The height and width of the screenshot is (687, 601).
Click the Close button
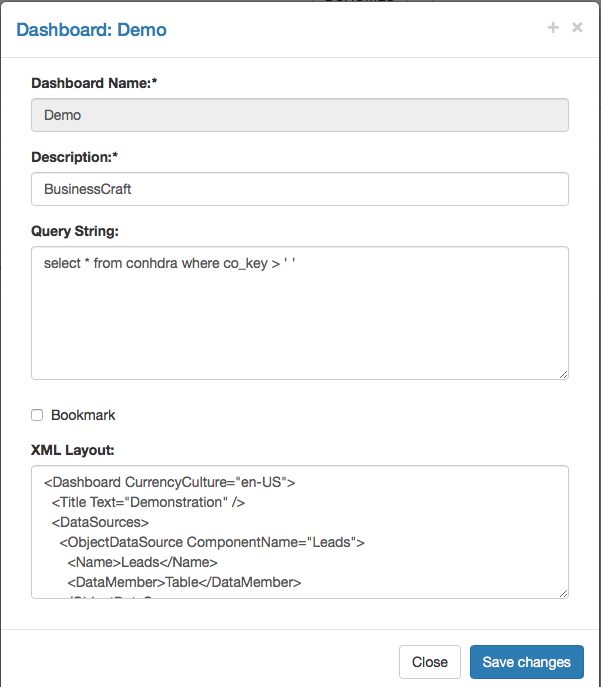point(430,662)
